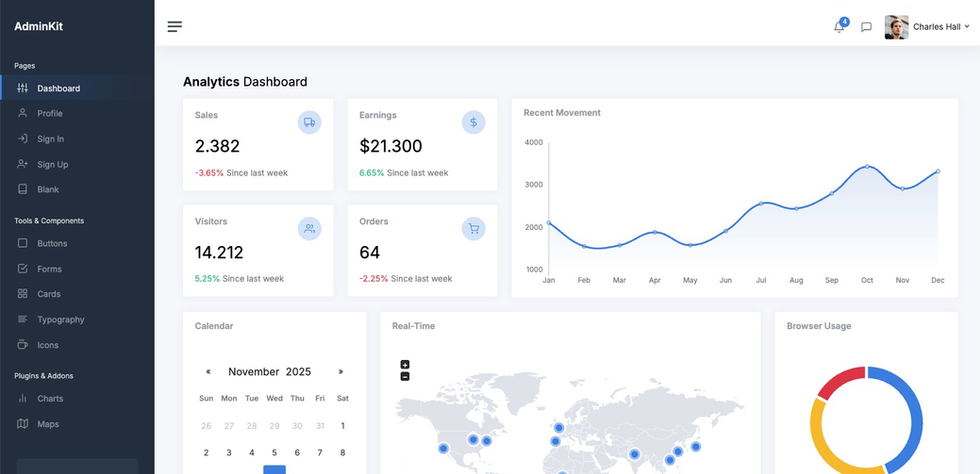This screenshot has width=980, height=474.
Task: Click the Sign Up user-plus icon
Action: [22, 164]
